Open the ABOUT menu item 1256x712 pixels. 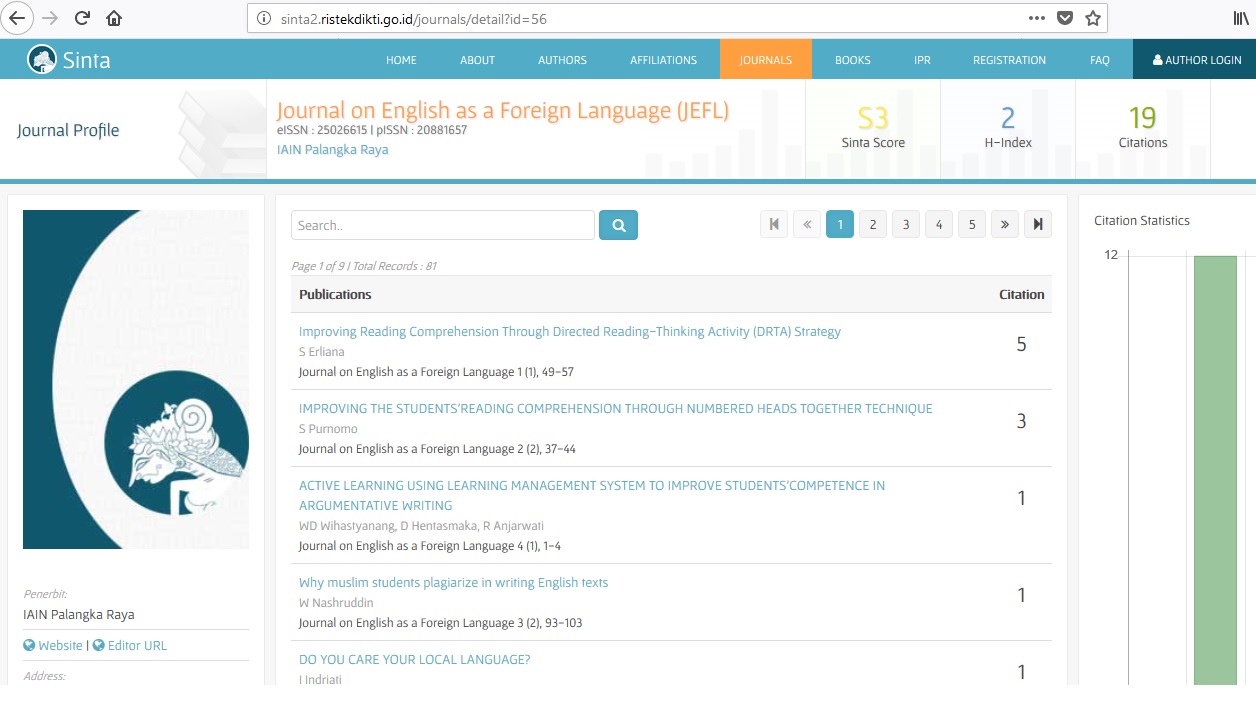[477, 60]
